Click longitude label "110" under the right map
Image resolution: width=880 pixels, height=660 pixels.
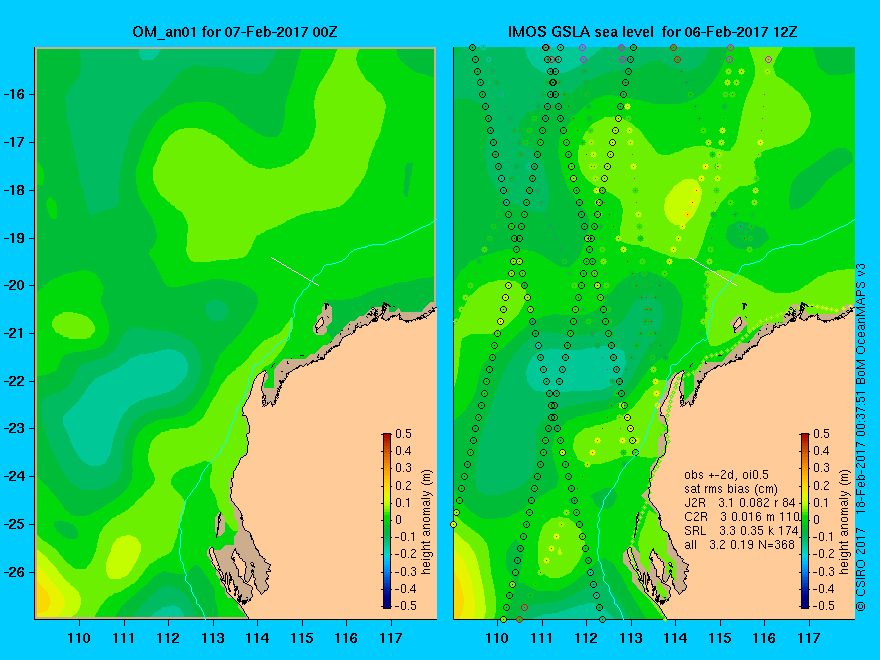[x=497, y=638]
